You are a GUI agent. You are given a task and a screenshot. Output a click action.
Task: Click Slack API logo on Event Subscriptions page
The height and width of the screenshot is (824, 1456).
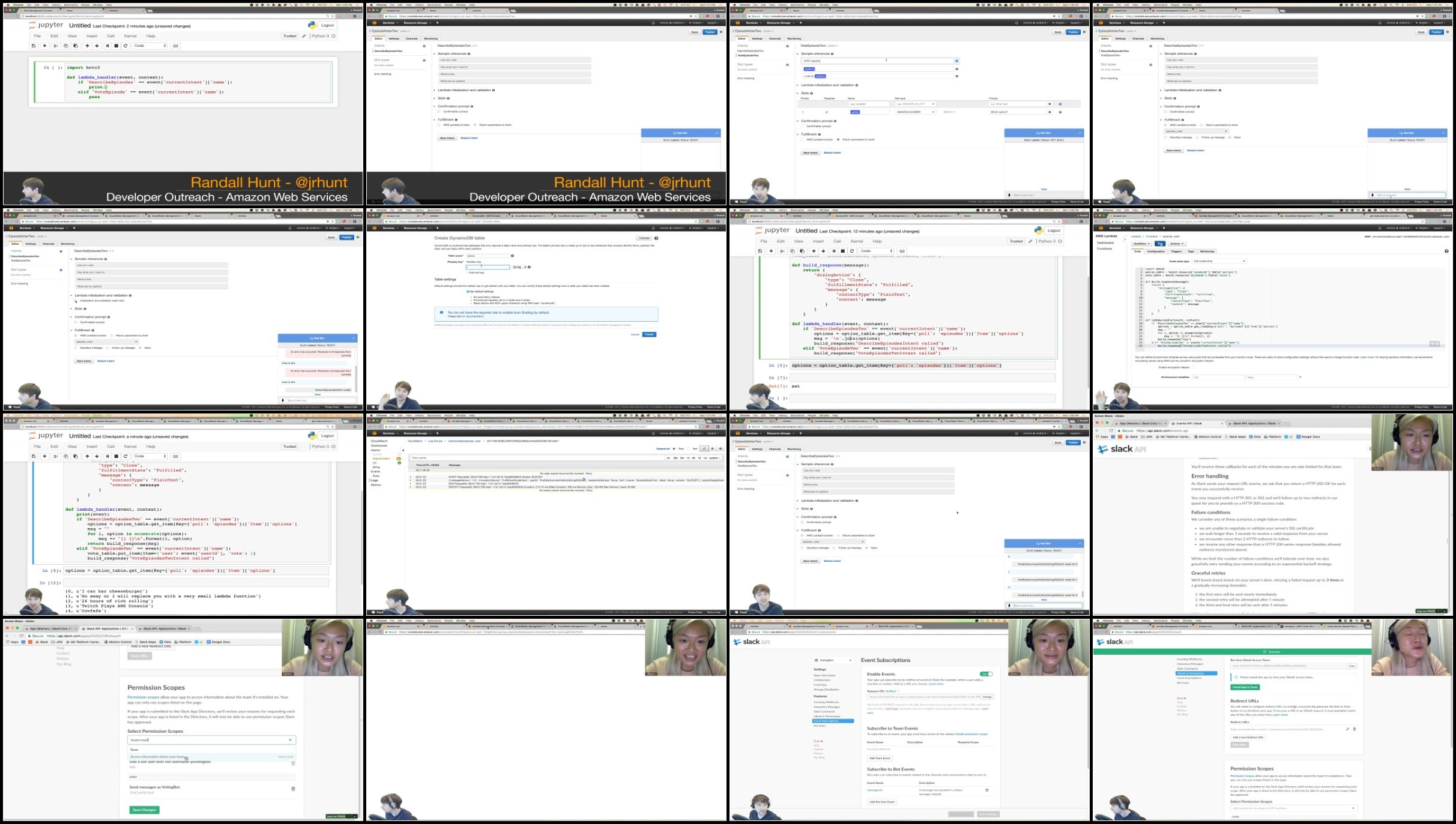pos(751,642)
